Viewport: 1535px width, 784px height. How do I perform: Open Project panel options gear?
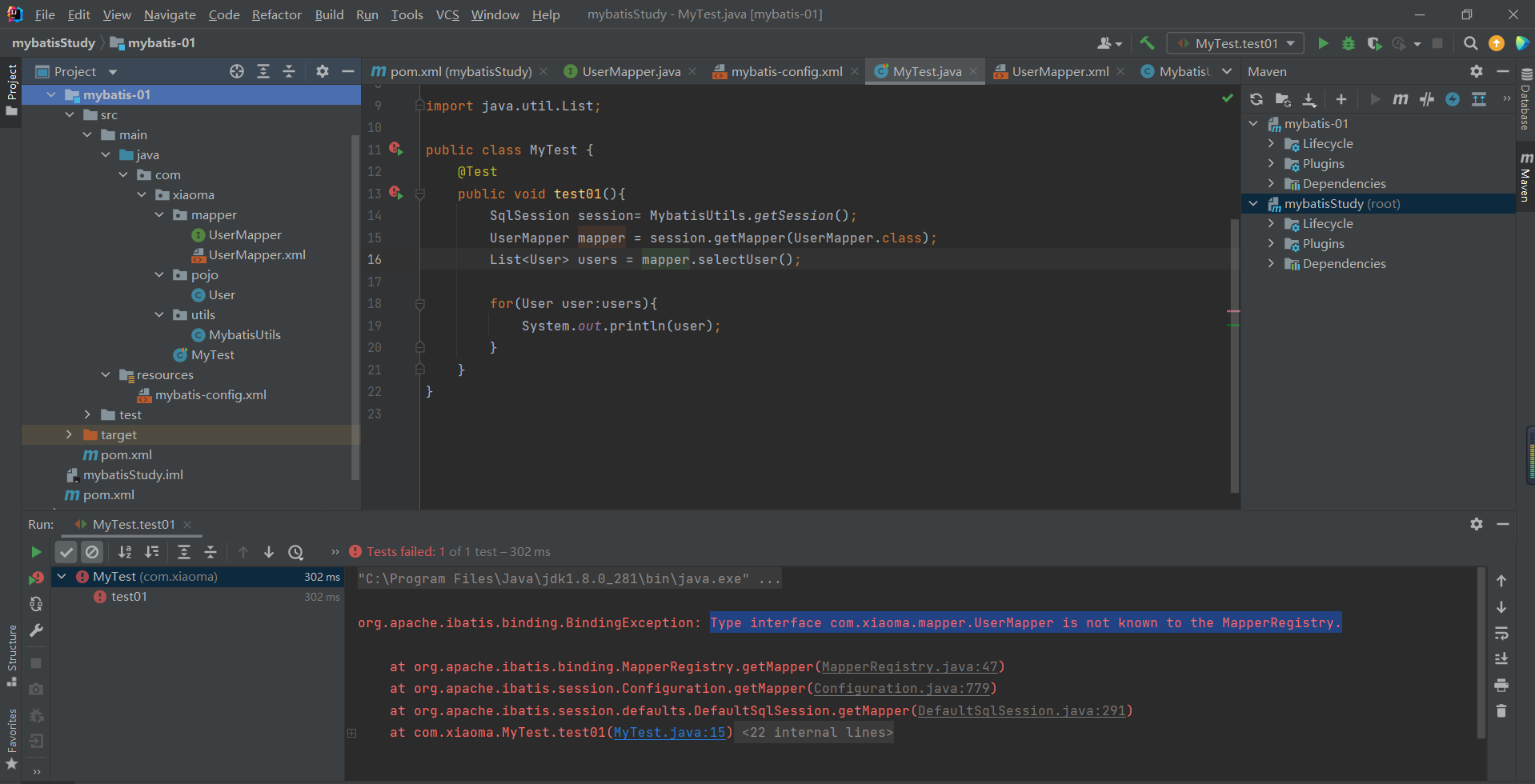tap(323, 71)
